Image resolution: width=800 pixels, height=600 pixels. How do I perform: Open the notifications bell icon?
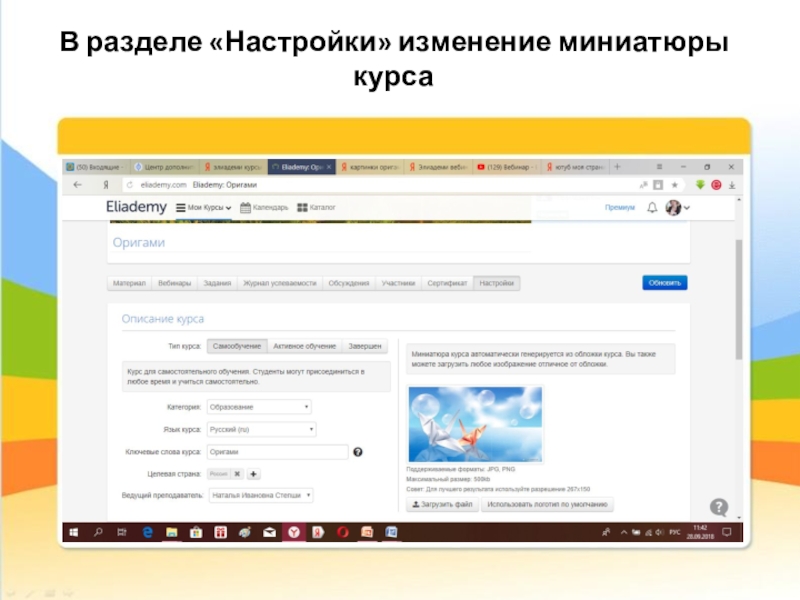(653, 208)
